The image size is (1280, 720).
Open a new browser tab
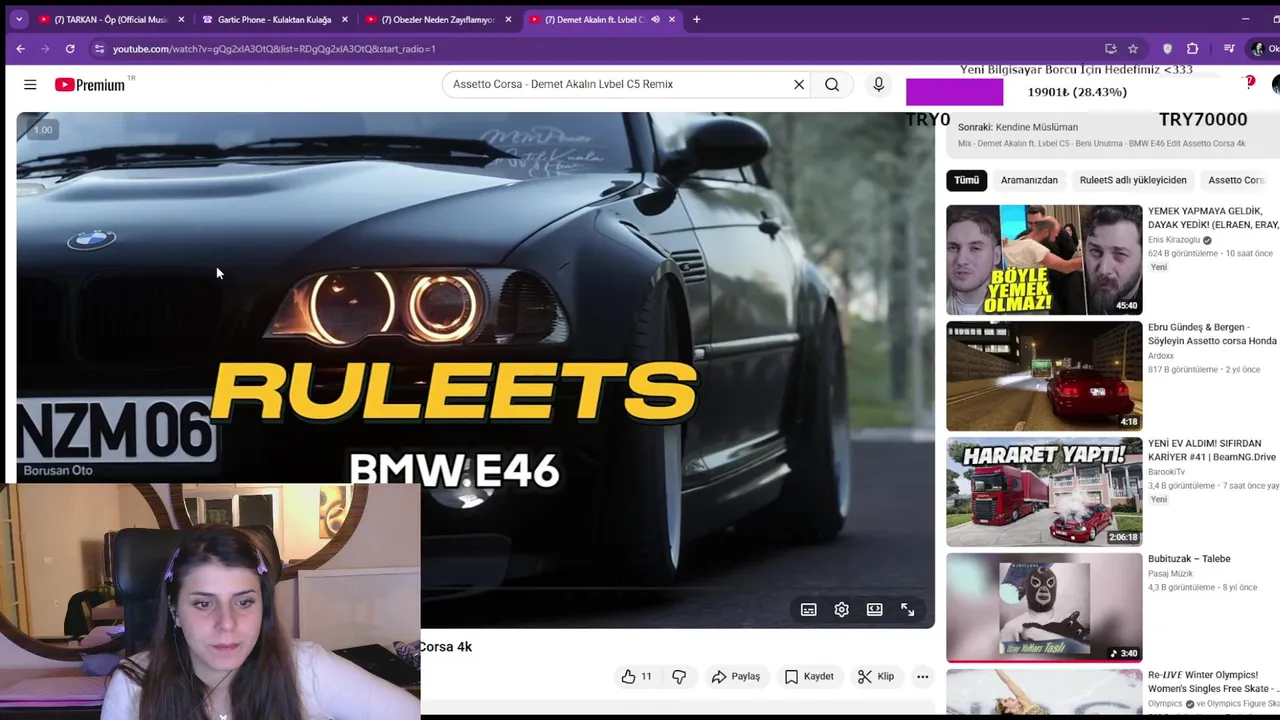pyautogui.click(x=697, y=19)
